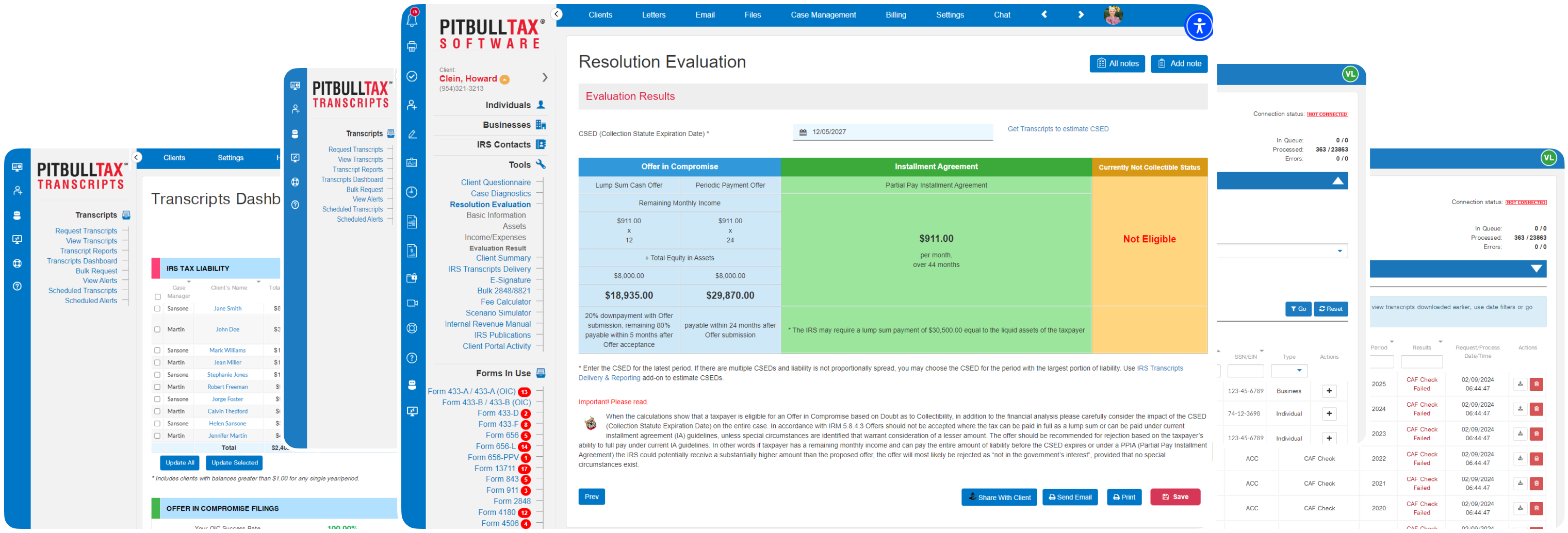Viewport: 1568px width, 533px height.
Task: Toggle the header select-all checkbox above Case Manager
Action: click(x=157, y=297)
